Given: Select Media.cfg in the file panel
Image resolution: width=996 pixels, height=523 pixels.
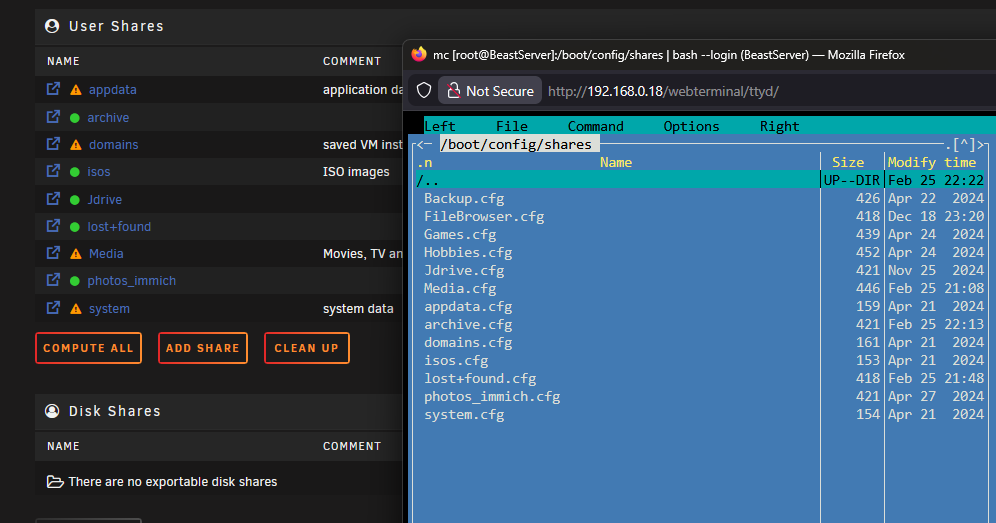Looking at the screenshot, I should [460, 289].
